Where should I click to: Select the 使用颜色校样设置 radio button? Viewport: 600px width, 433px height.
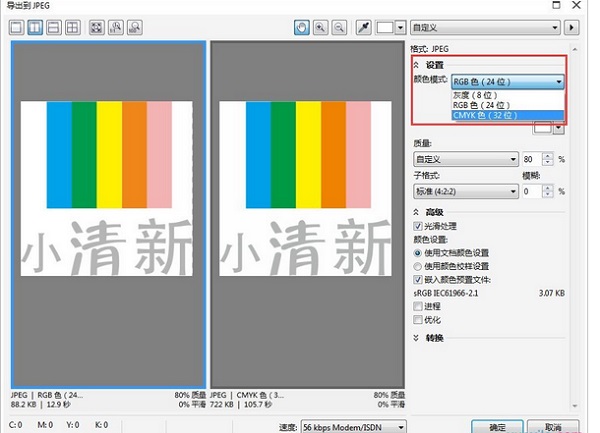[x=418, y=266]
